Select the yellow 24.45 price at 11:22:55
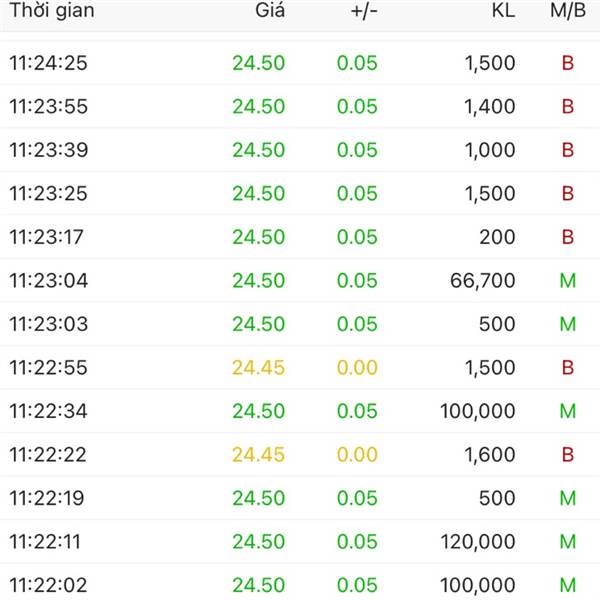This screenshot has width=600, height=600. (x=259, y=368)
